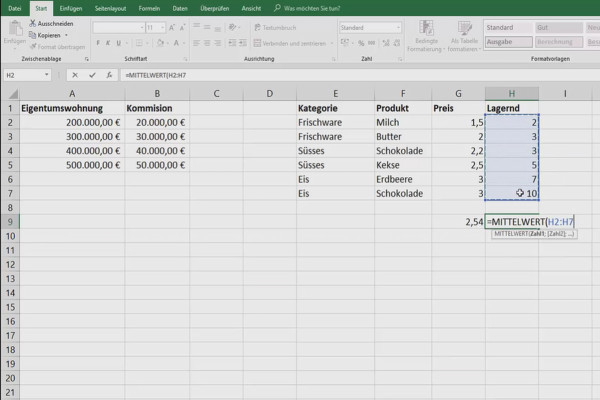Click the increase font size icon
The height and width of the screenshot is (400, 600).
pos(172,28)
